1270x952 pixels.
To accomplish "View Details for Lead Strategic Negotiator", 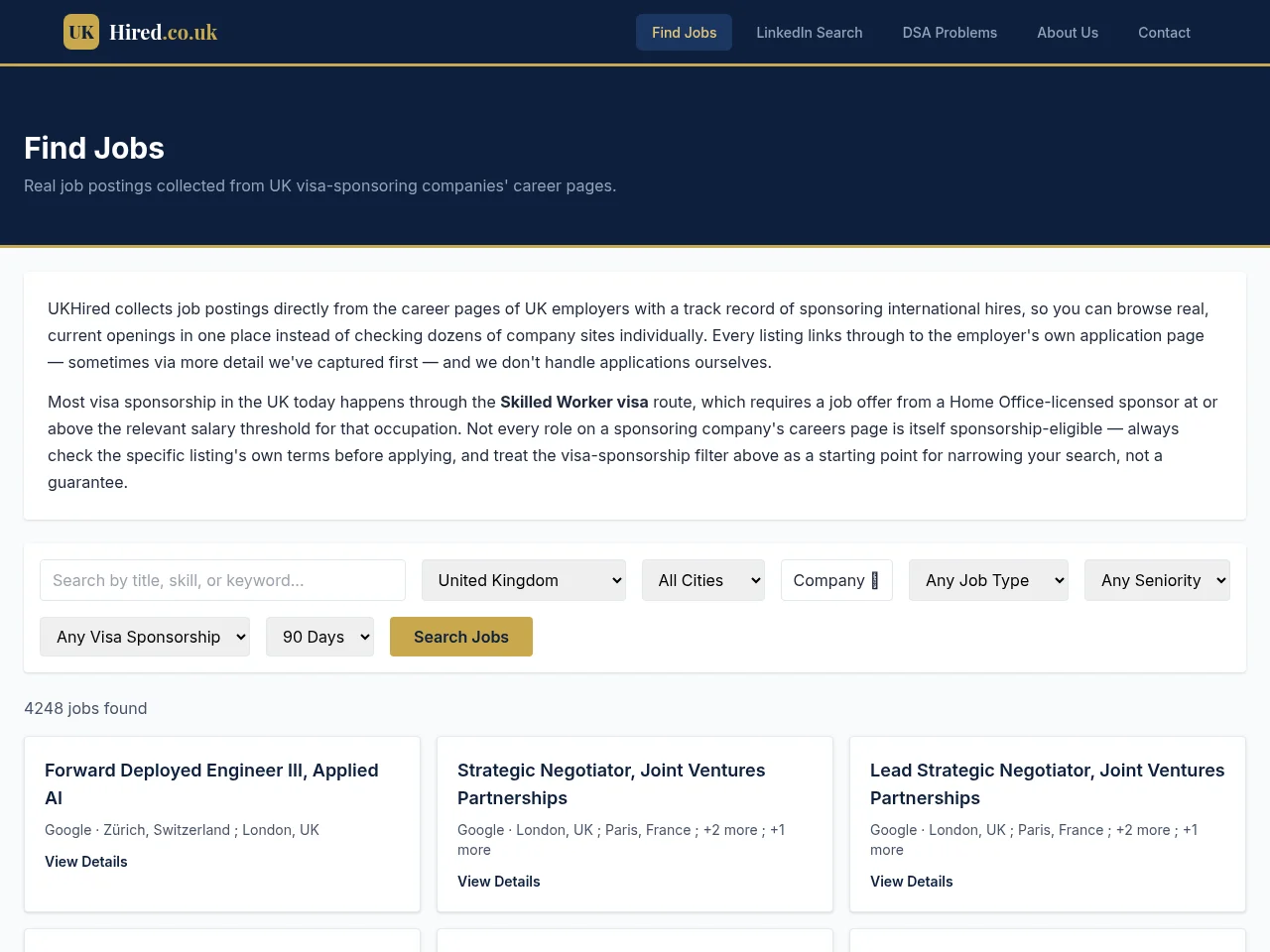I will pos(912,881).
